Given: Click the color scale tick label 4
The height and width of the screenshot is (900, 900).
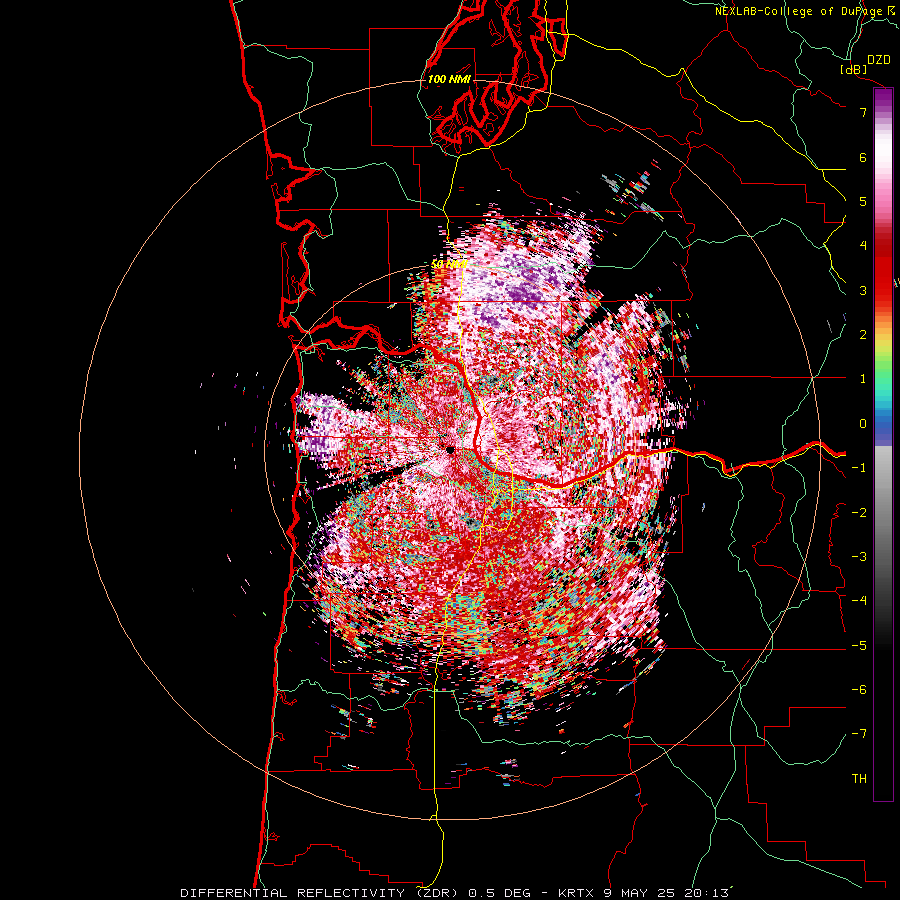Looking at the screenshot, I should [863, 245].
